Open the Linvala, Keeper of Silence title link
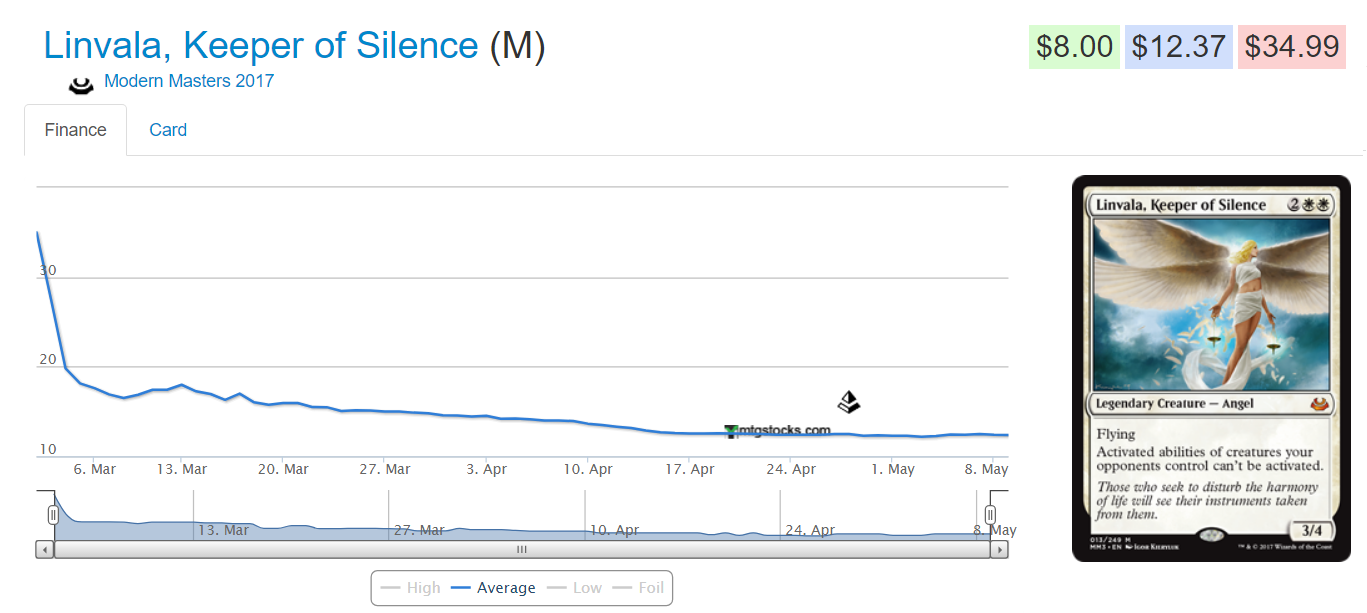The width and height of the screenshot is (1367, 613). (x=261, y=46)
